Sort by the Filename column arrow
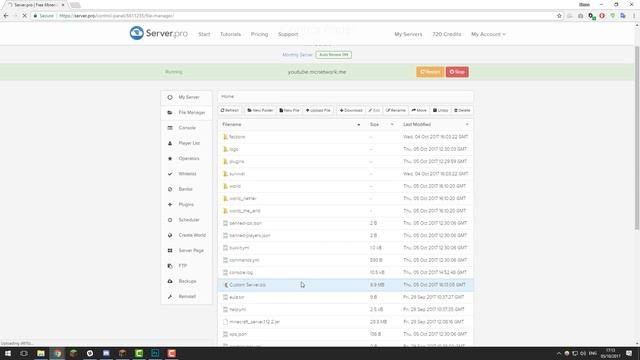The image size is (640, 360). (x=359, y=124)
